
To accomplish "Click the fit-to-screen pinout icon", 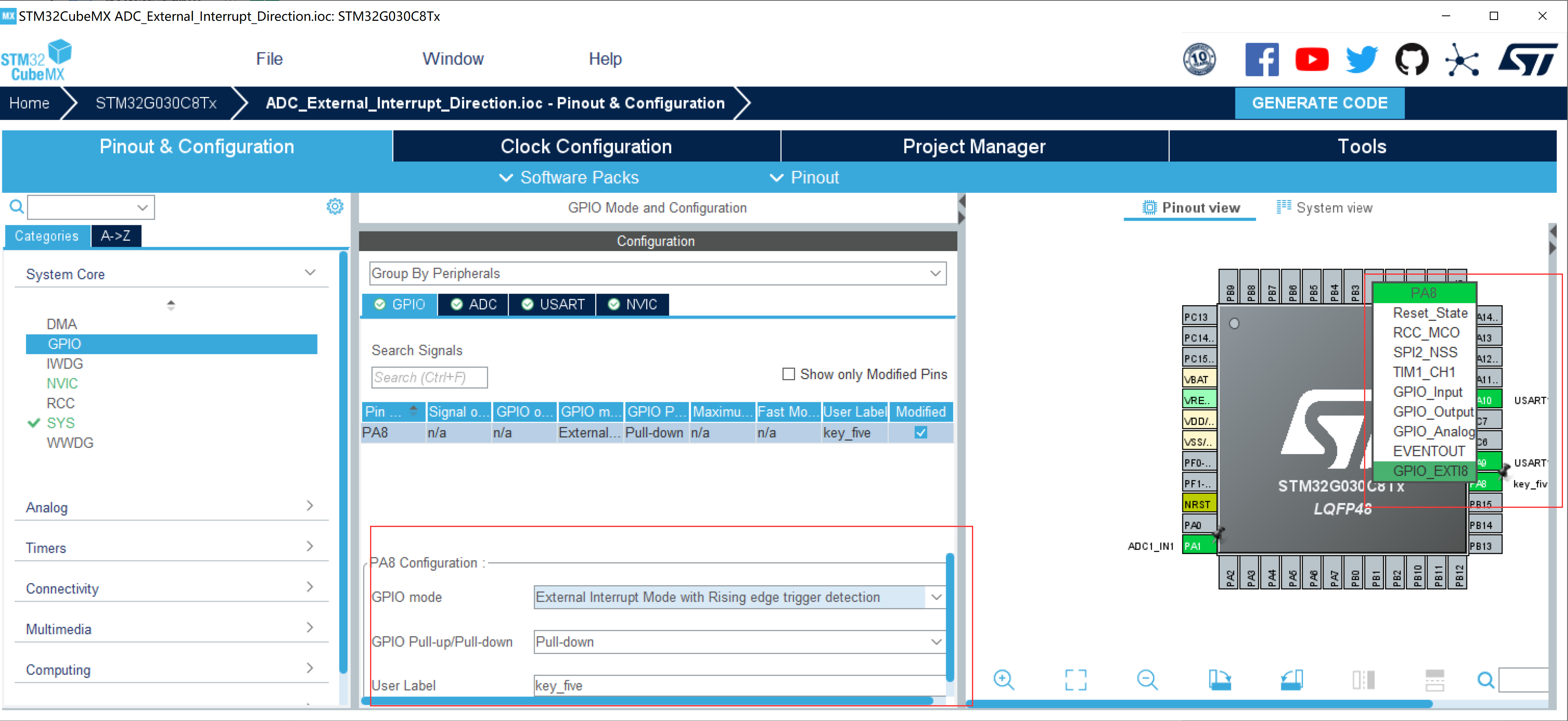I will pos(1075,680).
